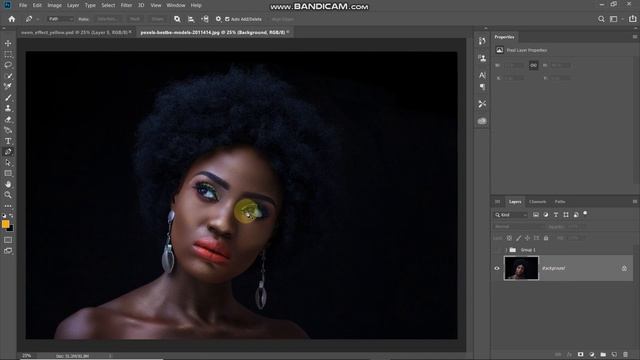Select the Rectangular Marquee tool
The width and height of the screenshot is (640, 360).
pos(8,54)
